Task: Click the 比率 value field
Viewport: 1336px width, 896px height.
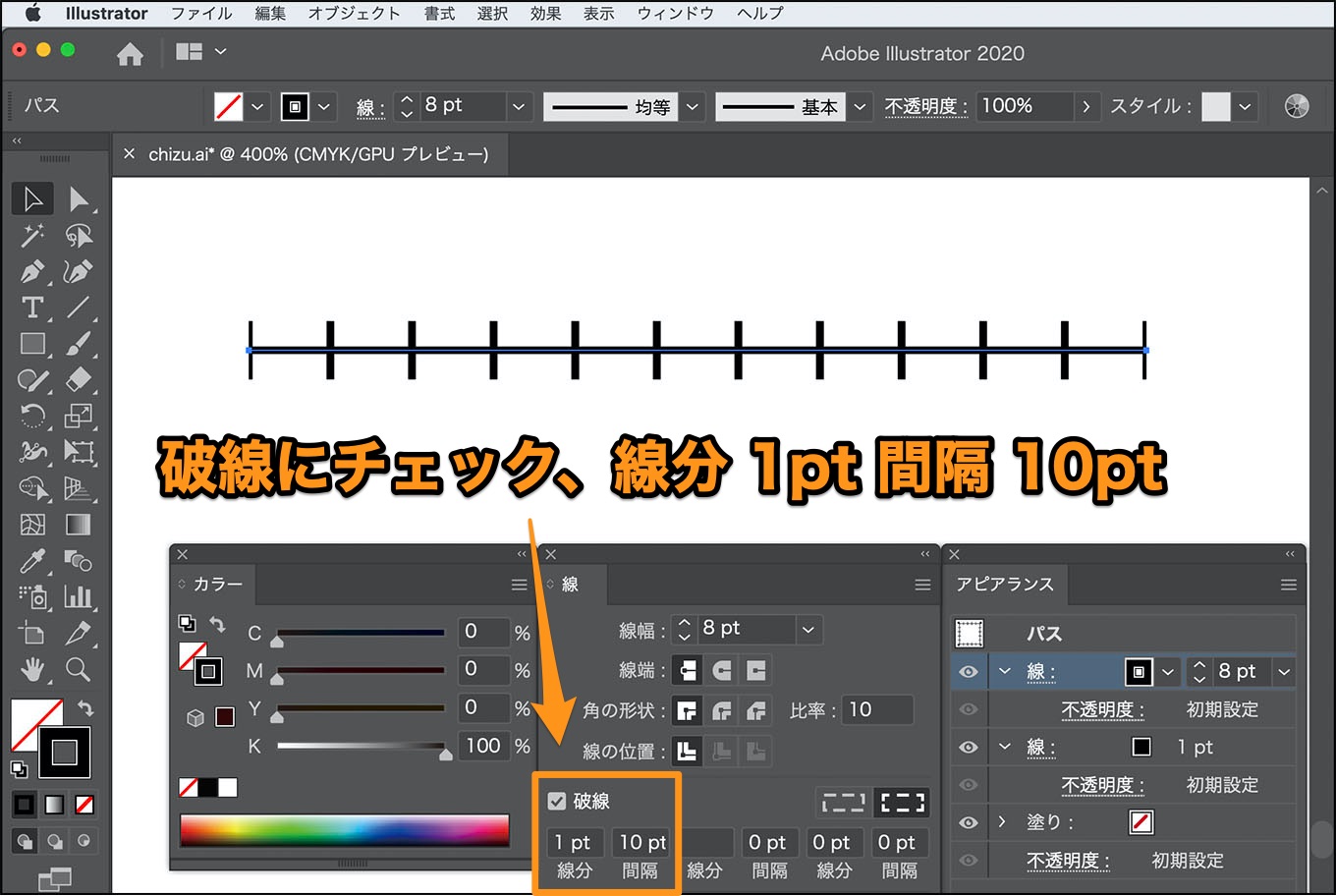Action: (x=878, y=709)
